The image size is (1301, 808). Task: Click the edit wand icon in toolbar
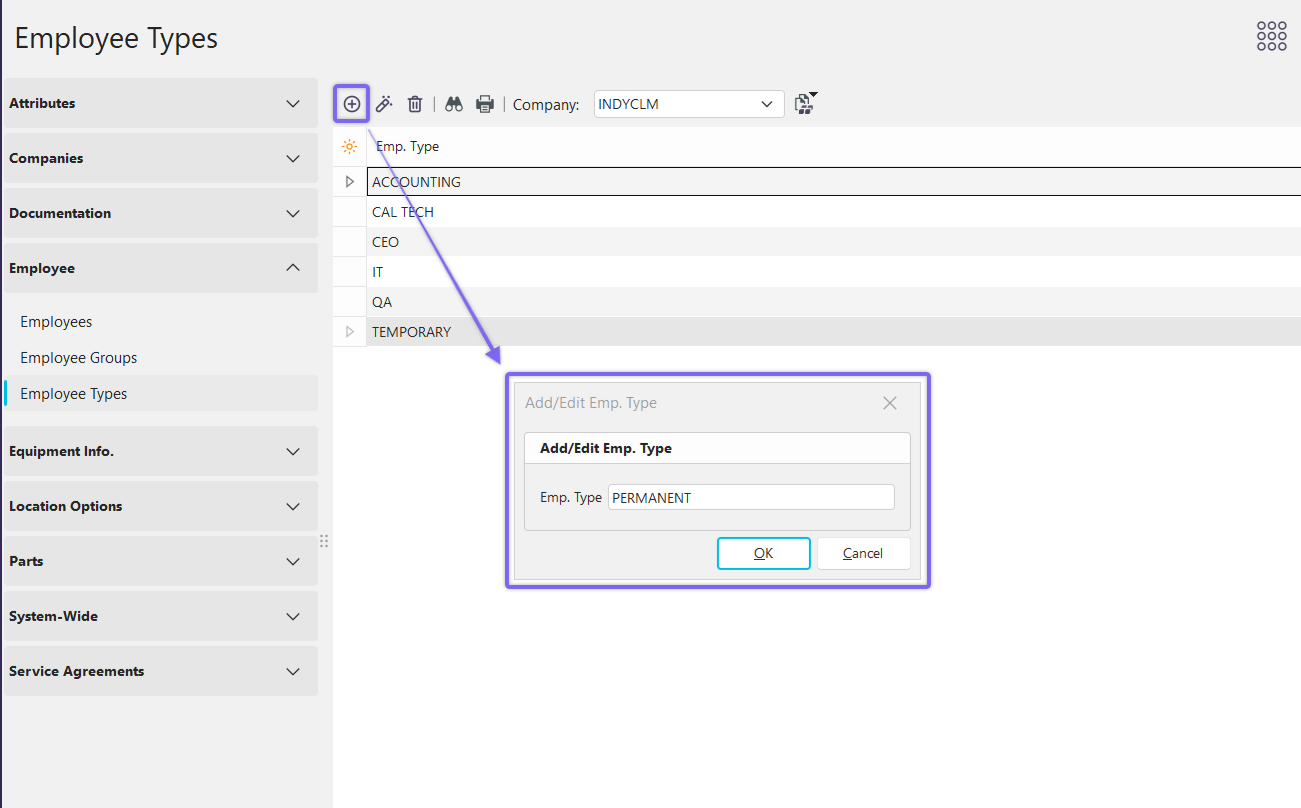click(384, 104)
